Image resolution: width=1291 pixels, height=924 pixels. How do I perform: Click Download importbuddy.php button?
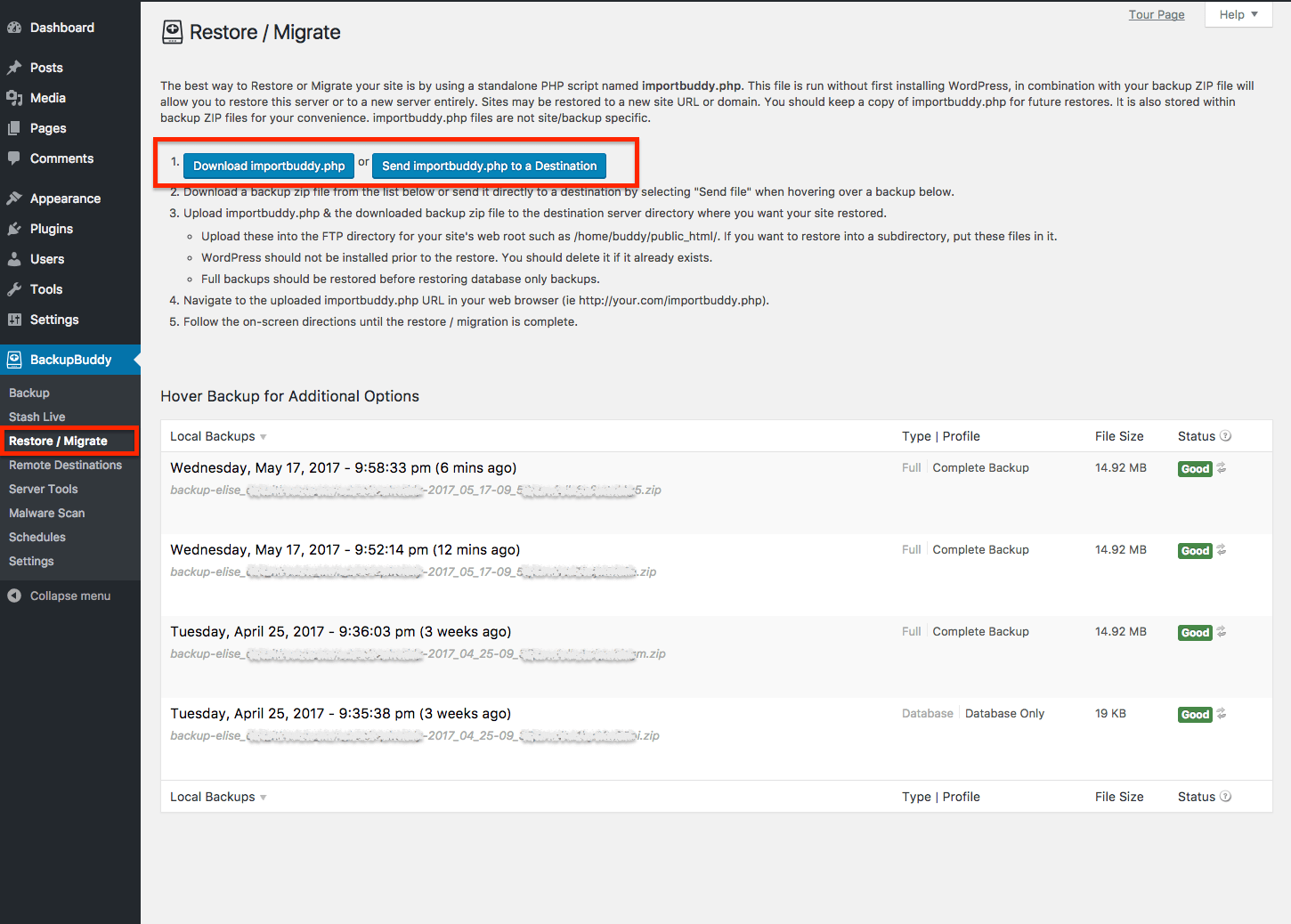(269, 166)
